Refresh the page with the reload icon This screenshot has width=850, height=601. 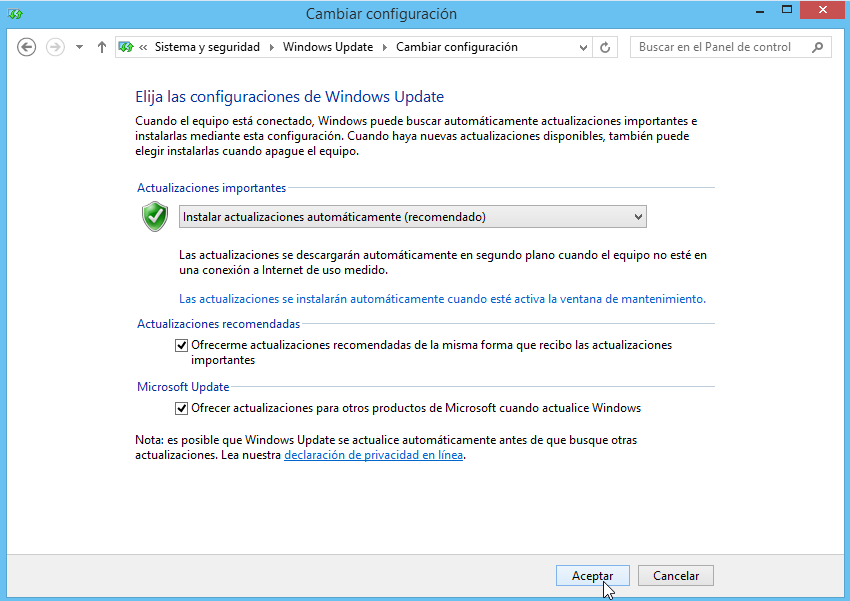point(605,48)
